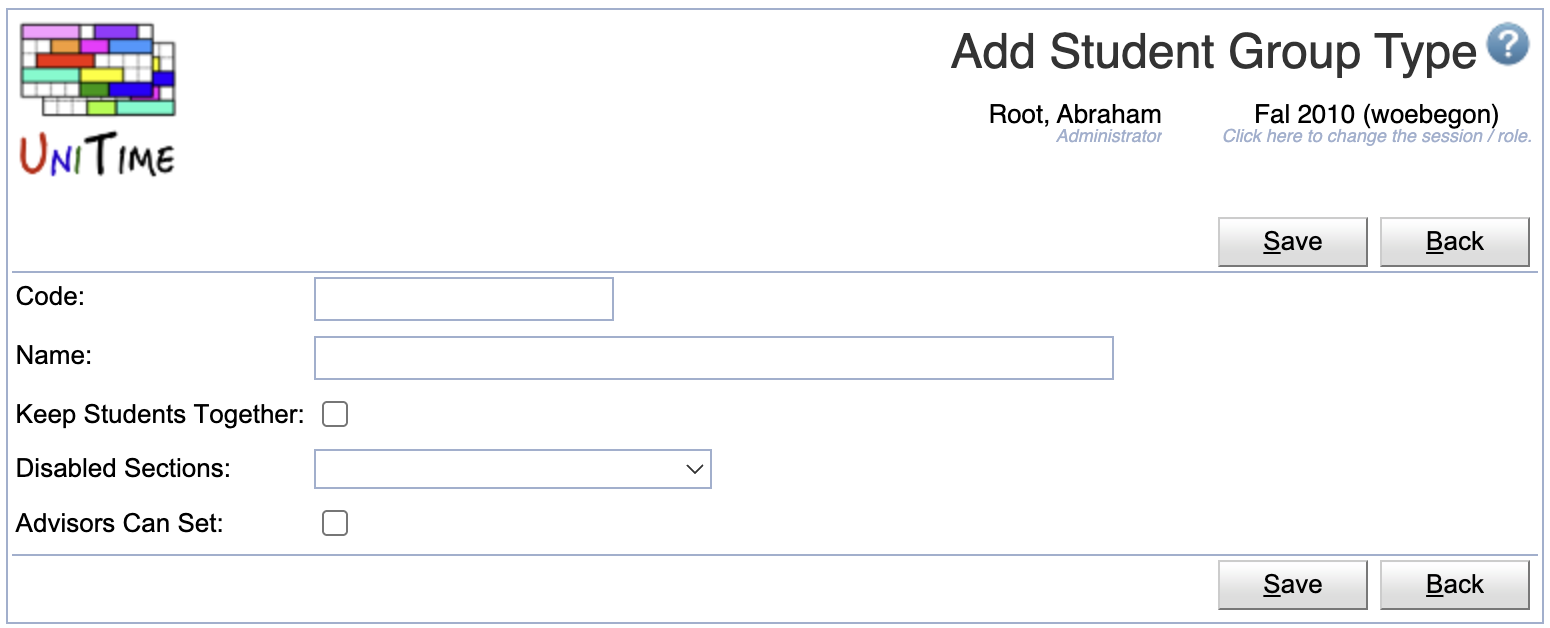Focus the Code text field

click(464, 299)
